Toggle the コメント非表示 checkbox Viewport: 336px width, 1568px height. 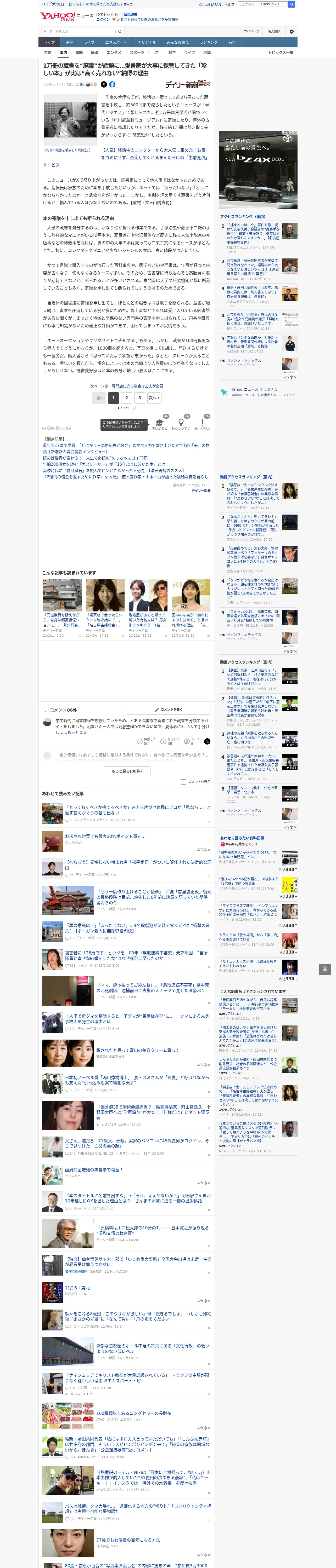pyautogui.click(x=183, y=782)
